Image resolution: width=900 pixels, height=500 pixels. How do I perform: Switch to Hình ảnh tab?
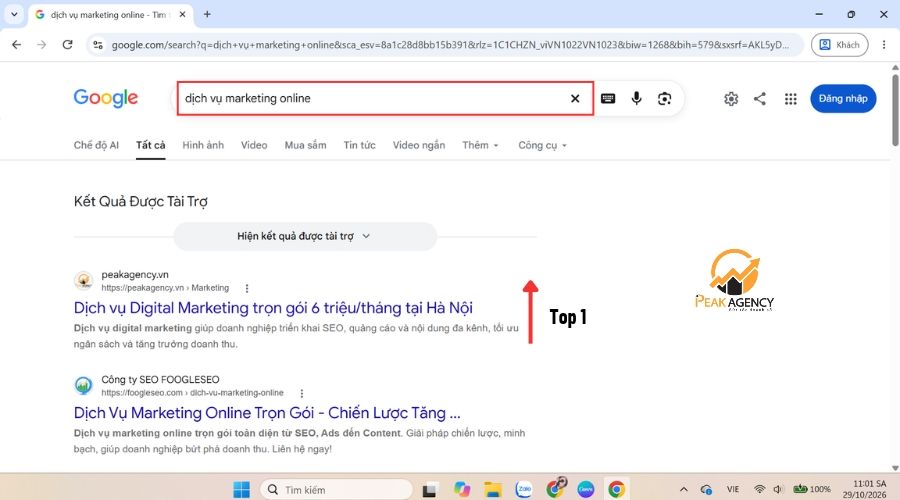[x=203, y=145]
